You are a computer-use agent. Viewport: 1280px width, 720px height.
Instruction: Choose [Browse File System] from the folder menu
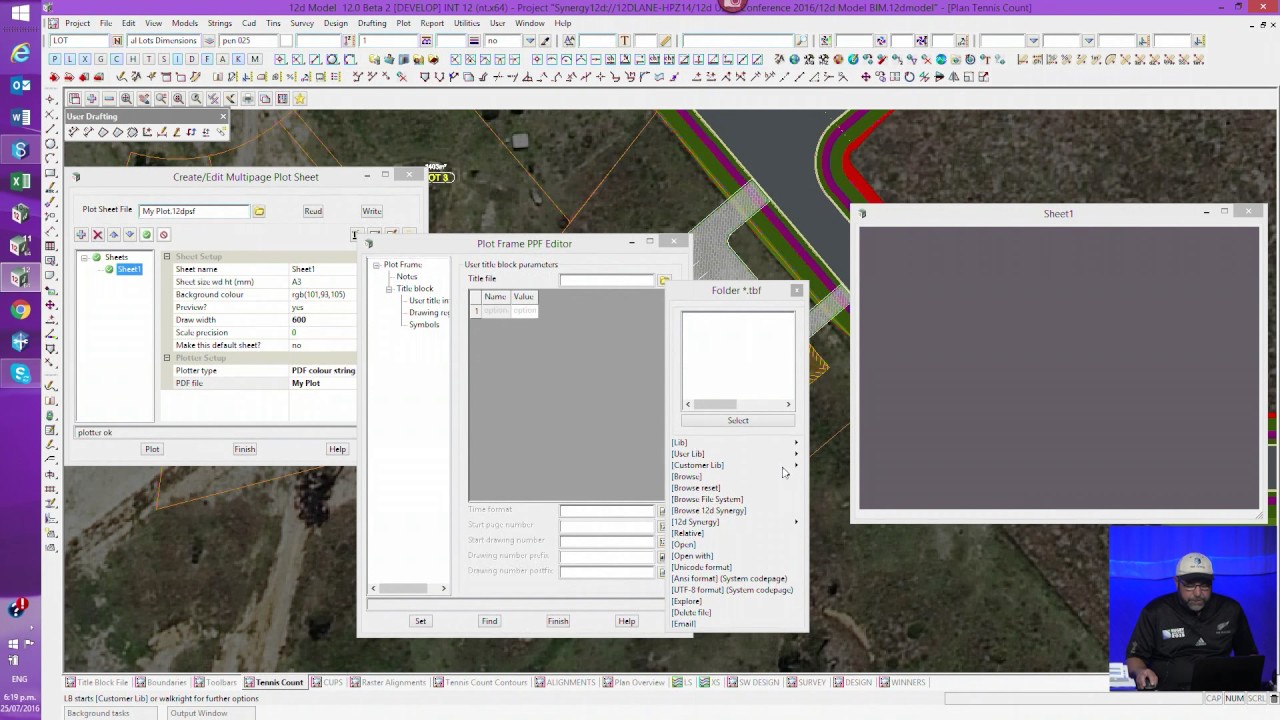pos(707,499)
